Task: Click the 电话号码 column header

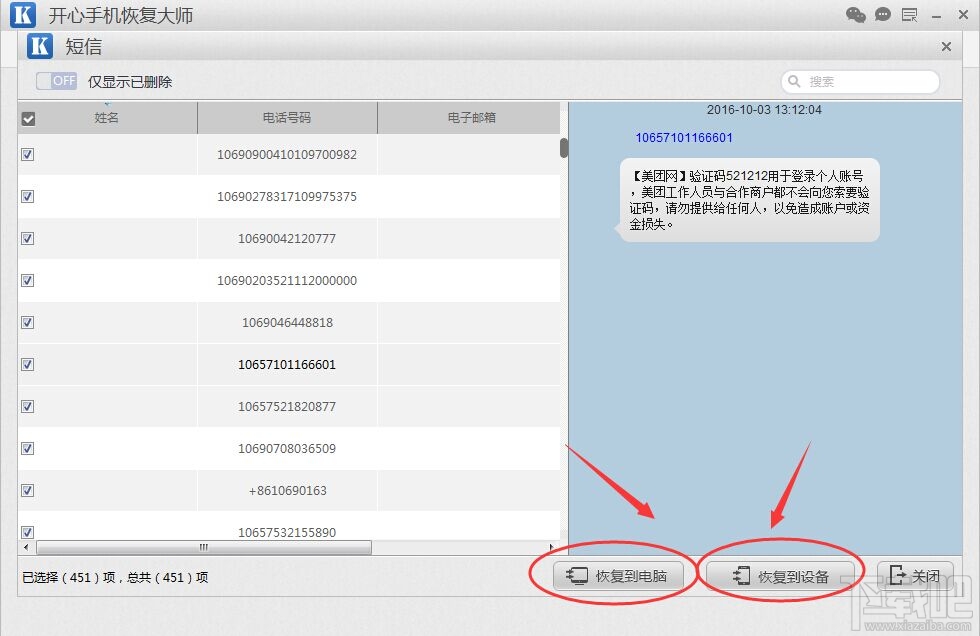Action: point(287,117)
